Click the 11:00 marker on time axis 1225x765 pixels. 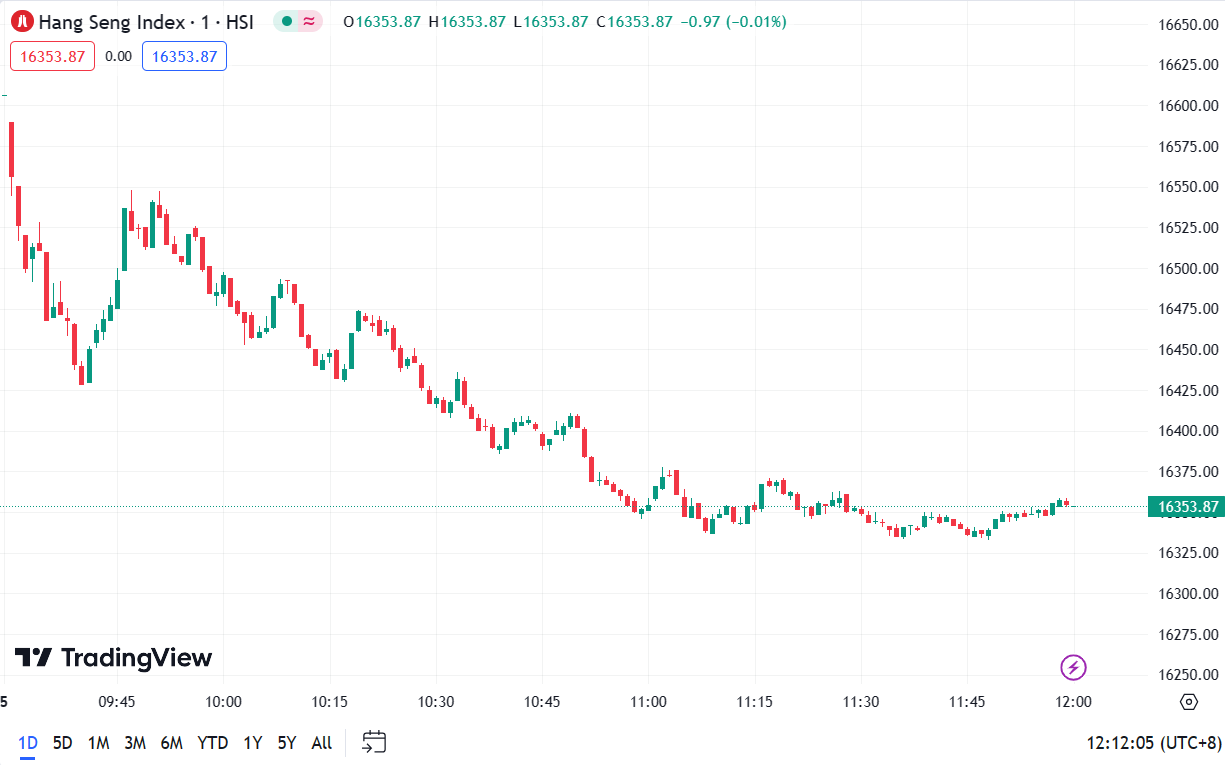(648, 701)
